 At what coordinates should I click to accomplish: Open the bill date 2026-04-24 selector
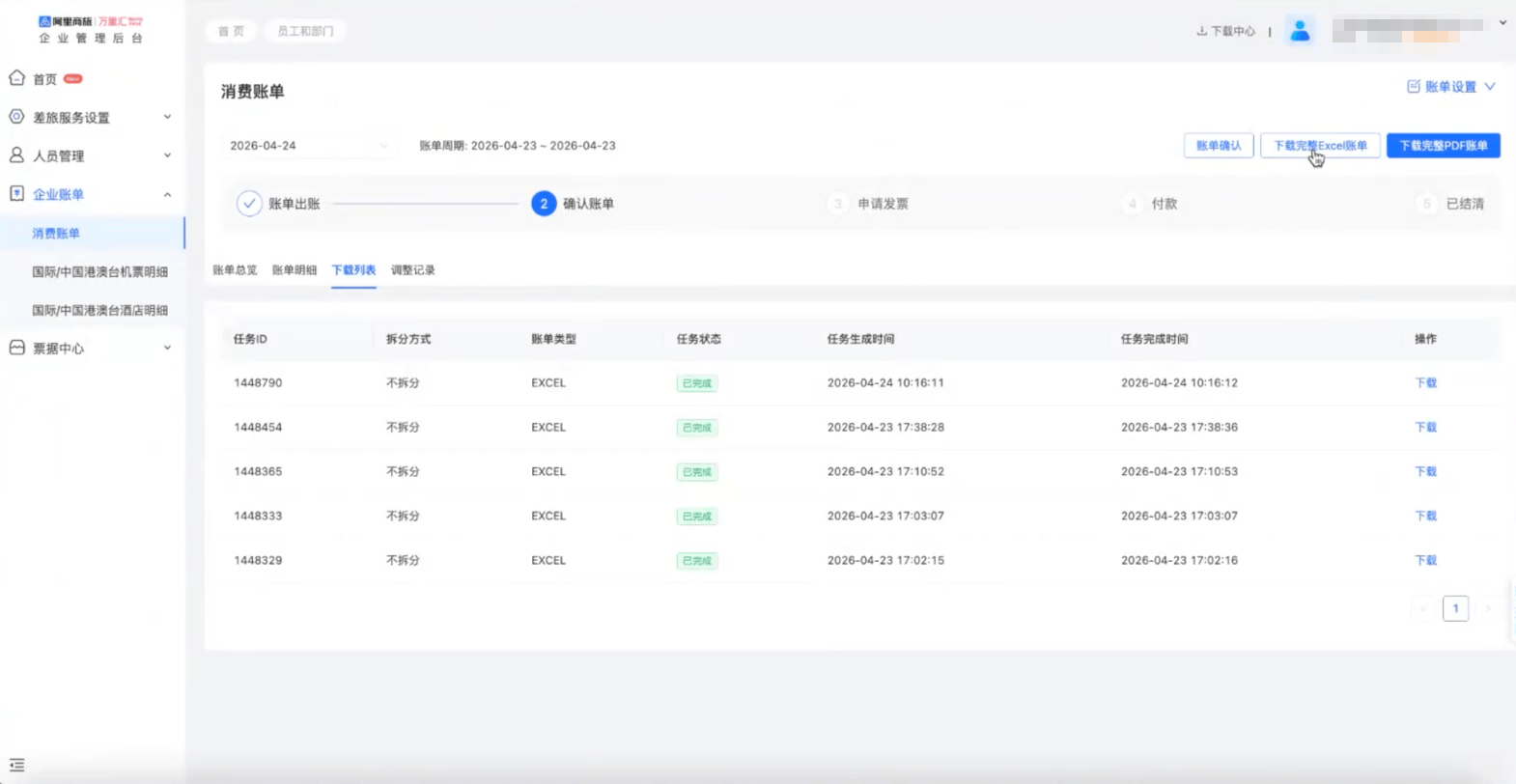click(307, 146)
